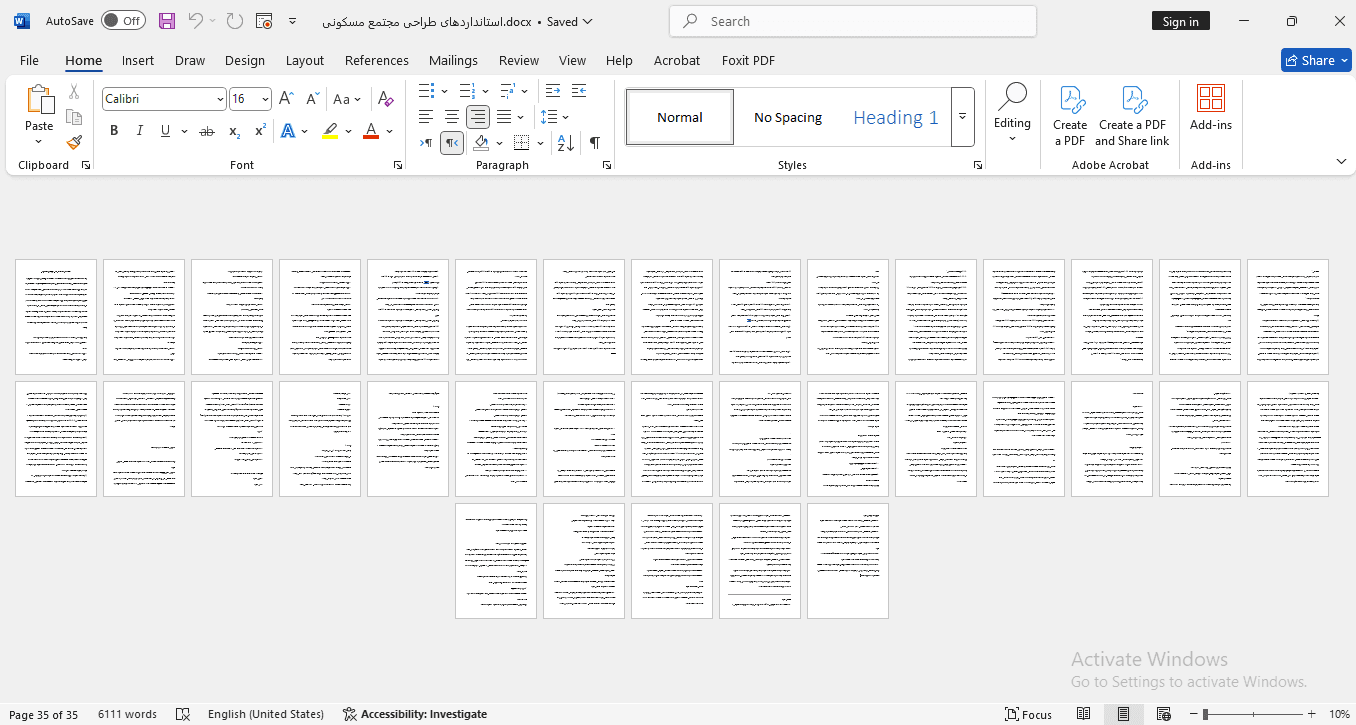Open the Layout tab
Viewport: 1356px width, 725px height.
coord(305,60)
